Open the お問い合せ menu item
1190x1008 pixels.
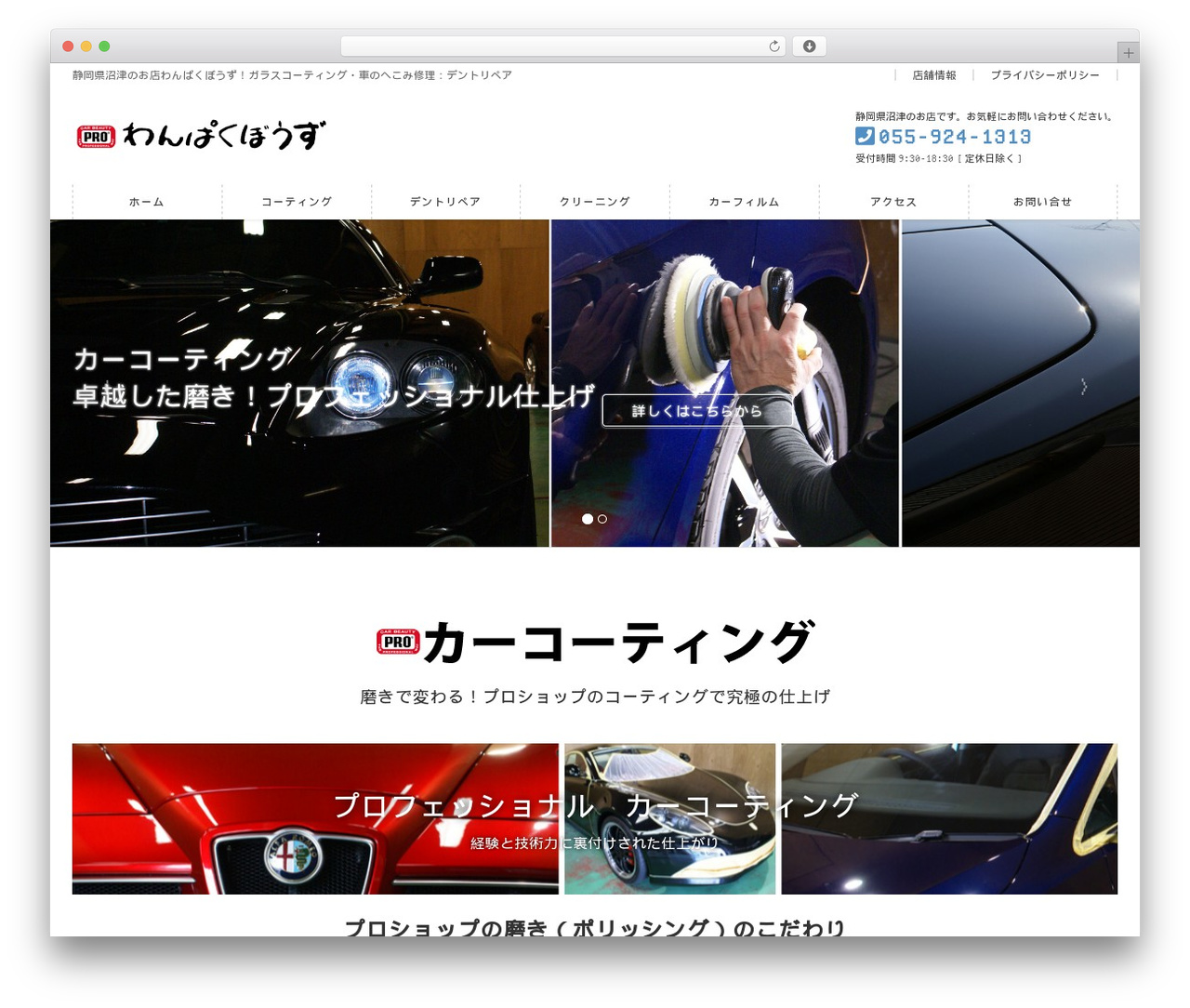[x=1042, y=202]
